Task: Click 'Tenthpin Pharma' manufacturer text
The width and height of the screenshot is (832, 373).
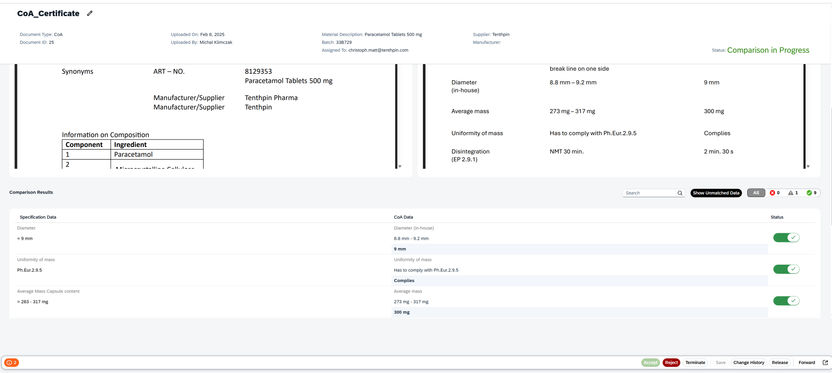Action: click(x=271, y=98)
